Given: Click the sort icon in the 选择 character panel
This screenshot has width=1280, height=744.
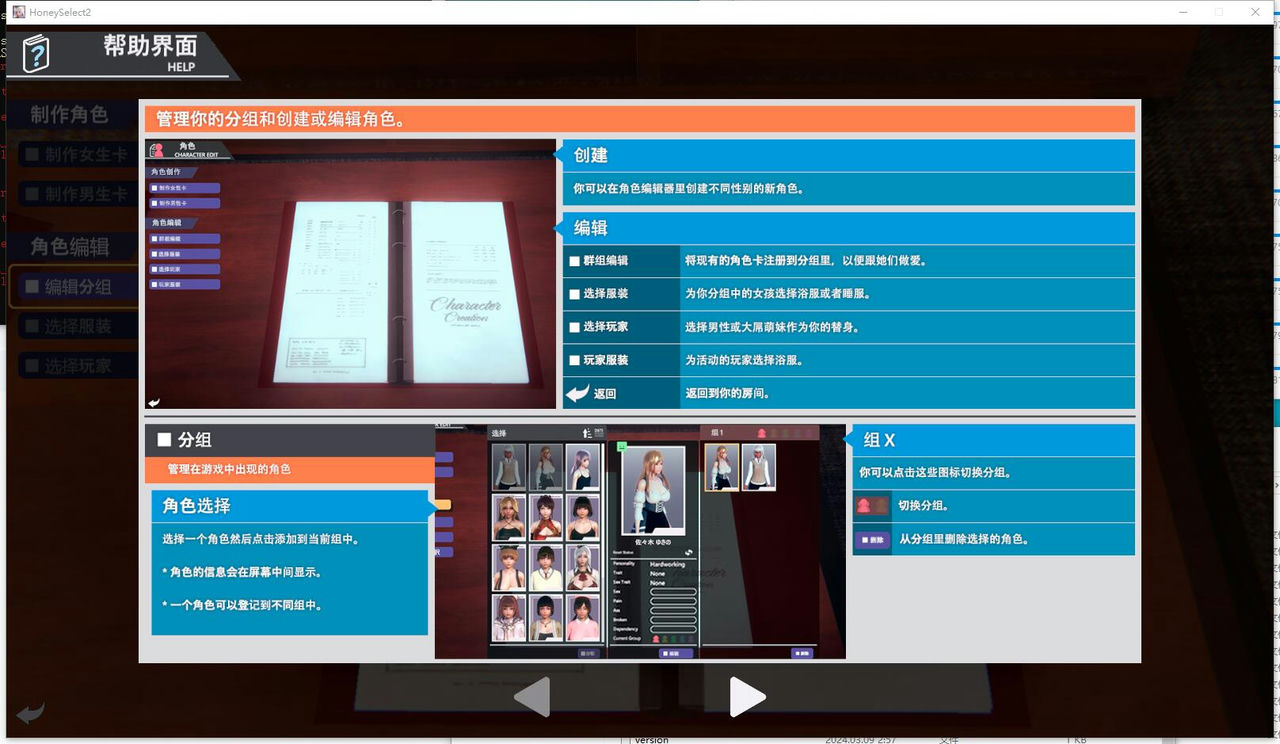Looking at the screenshot, I should pyautogui.click(x=587, y=433).
